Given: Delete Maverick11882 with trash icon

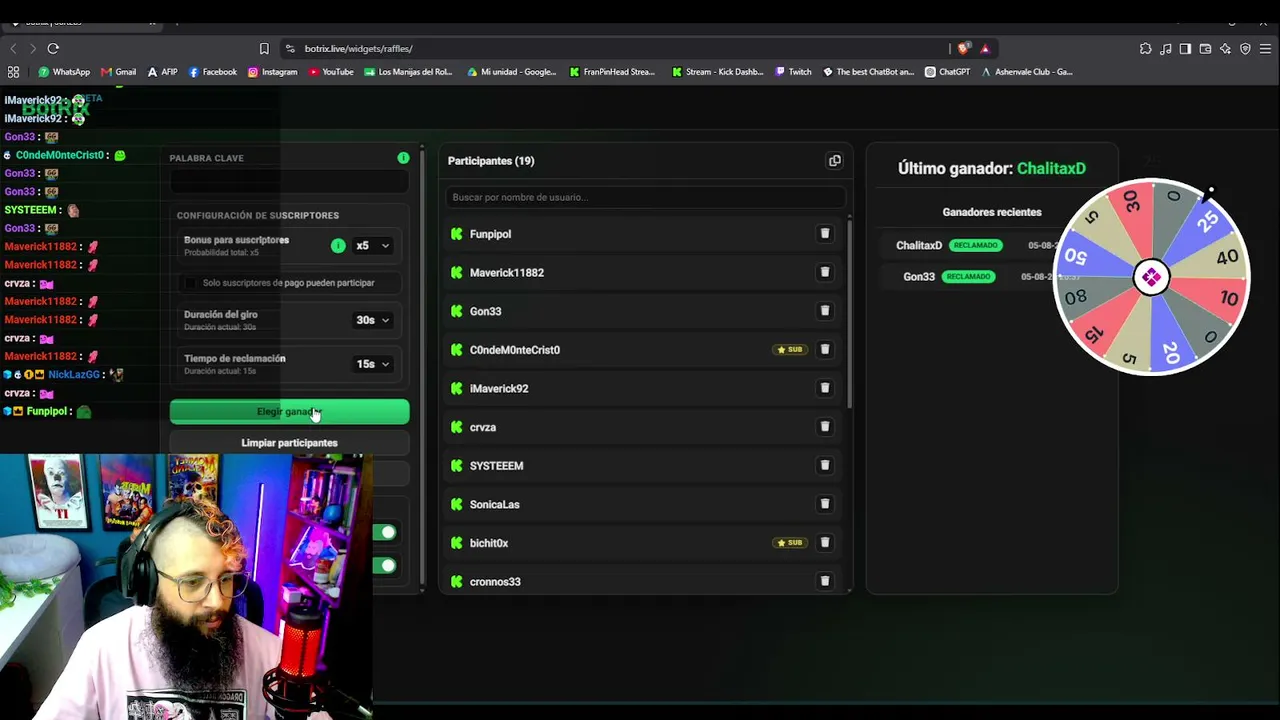Looking at the screenshot, I should 825,272.
